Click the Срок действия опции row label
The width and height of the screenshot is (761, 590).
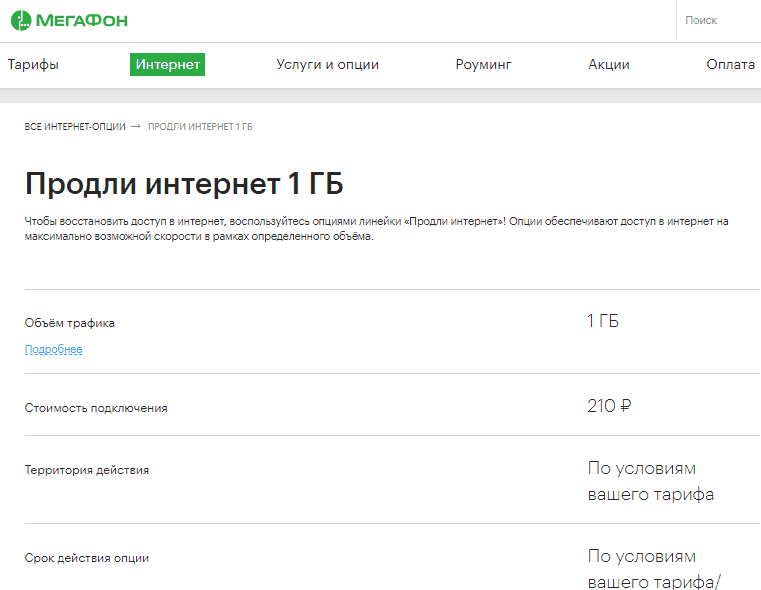(x=87, y=558)
